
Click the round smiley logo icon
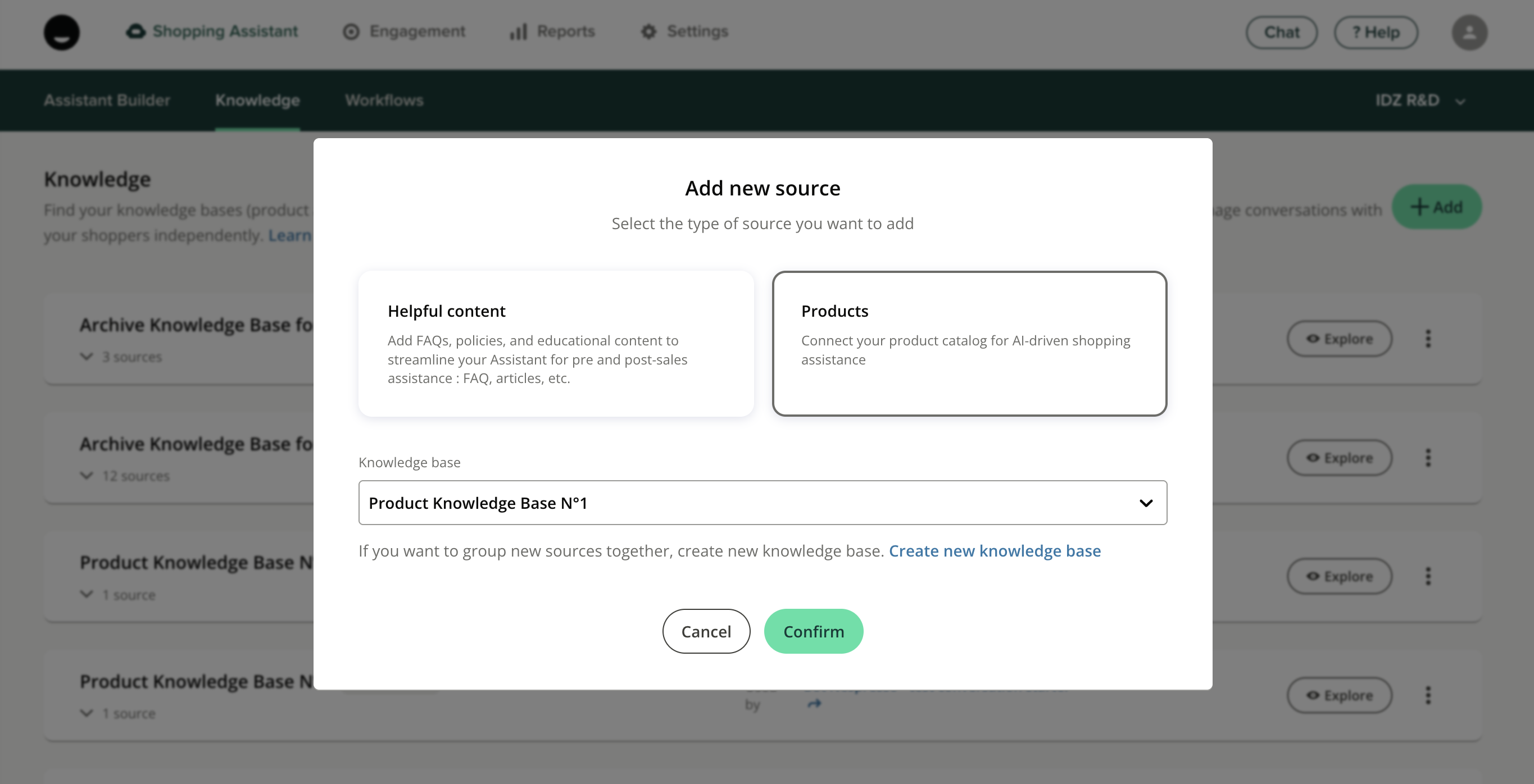[x=61, y=32]
